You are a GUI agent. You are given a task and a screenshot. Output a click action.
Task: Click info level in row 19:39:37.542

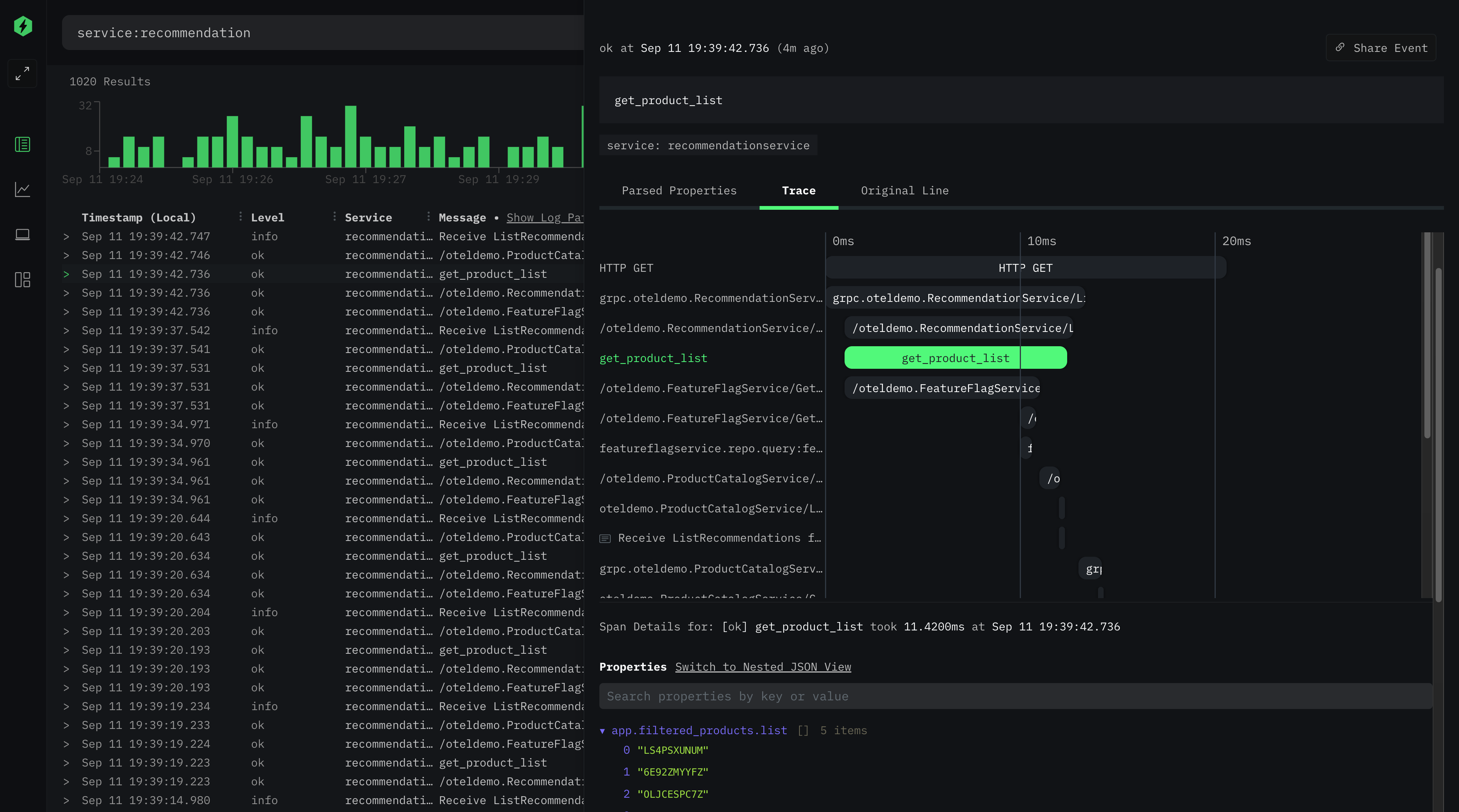pyautogui.click(x=264, y=331)
